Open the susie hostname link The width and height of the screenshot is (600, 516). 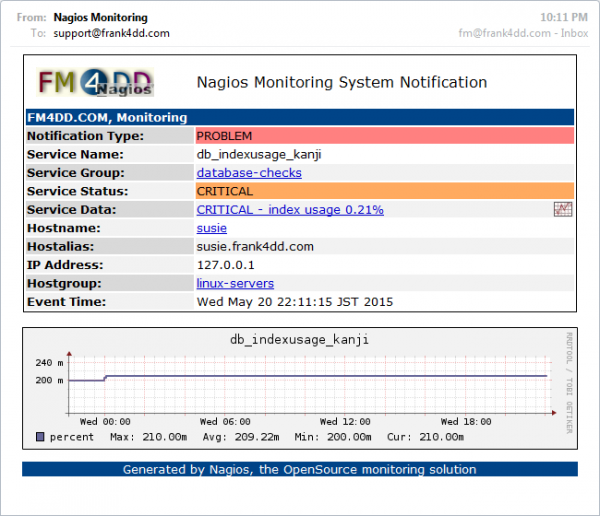click(x=212, y=228)
